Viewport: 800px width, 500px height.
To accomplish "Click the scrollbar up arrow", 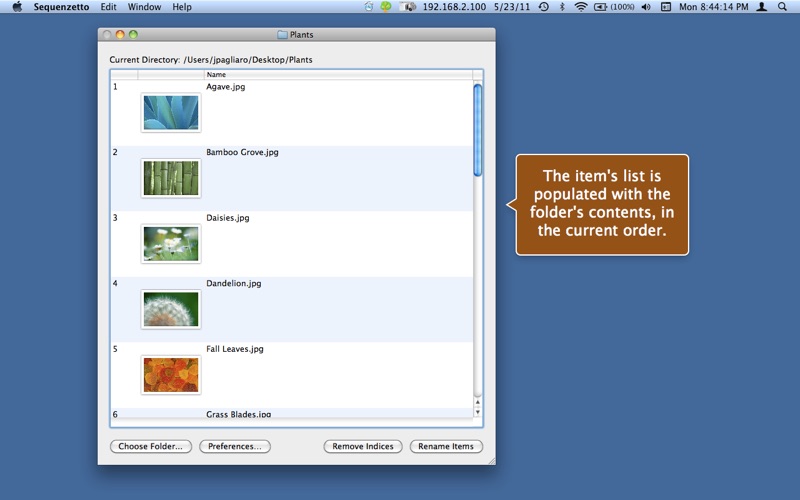I will [478, 403].
